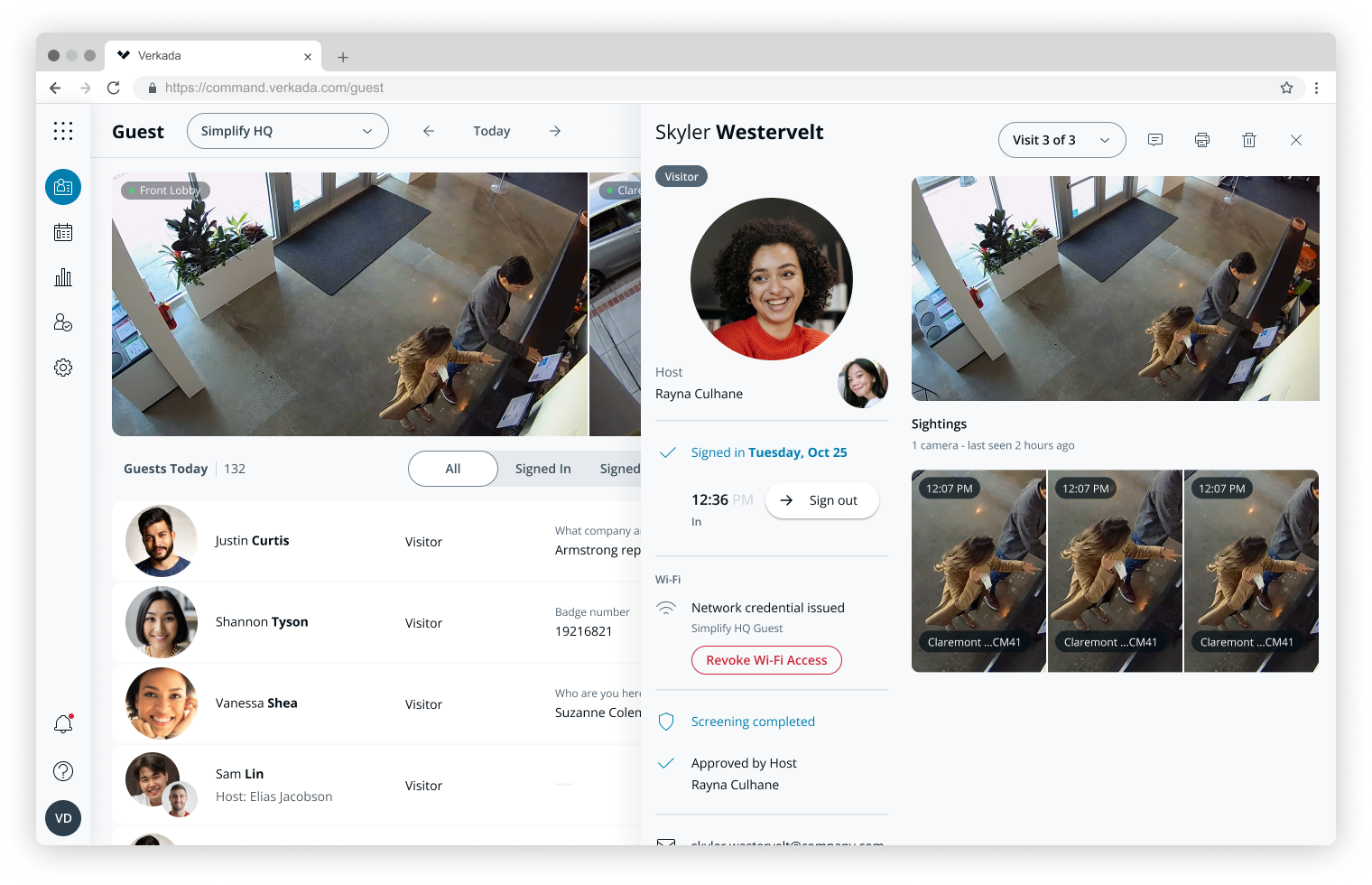Open the calendar schedule sidebar icon
This screenshot has width=1372, height=885.
(x=63, y=233)
